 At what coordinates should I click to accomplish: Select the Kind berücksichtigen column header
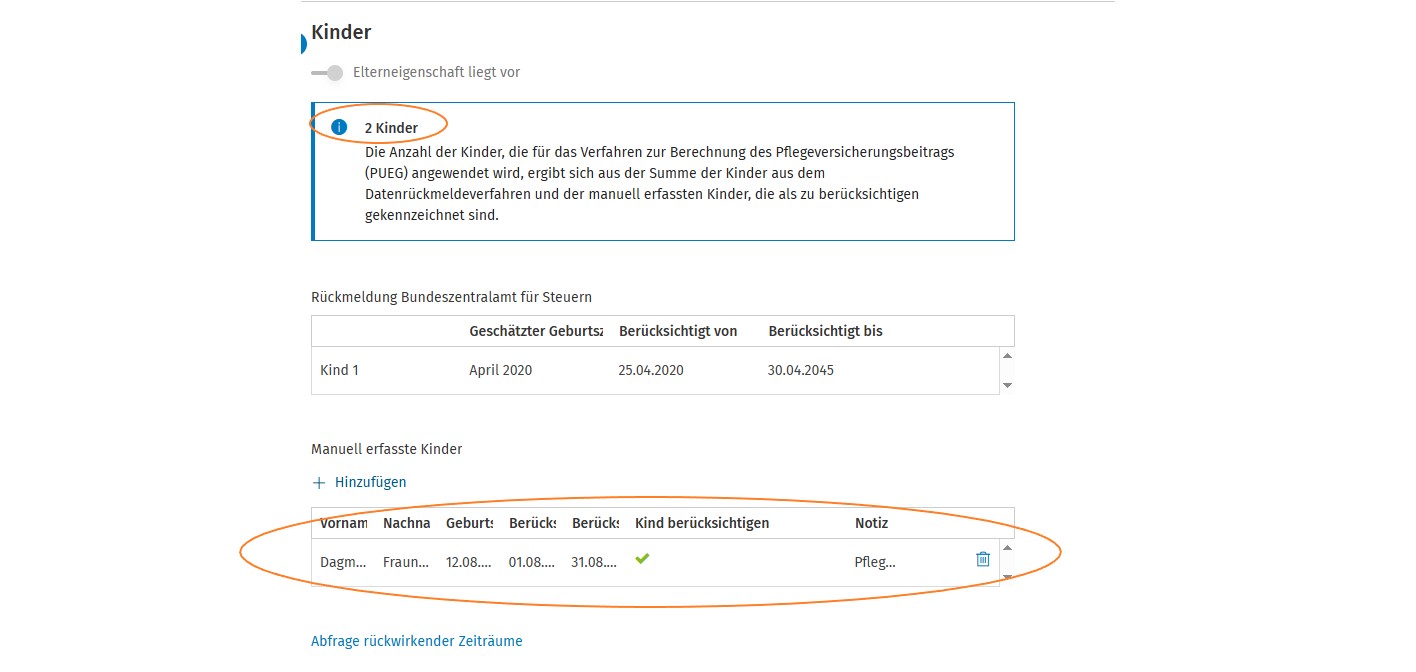pyautogui.click(x=701, y=523)
